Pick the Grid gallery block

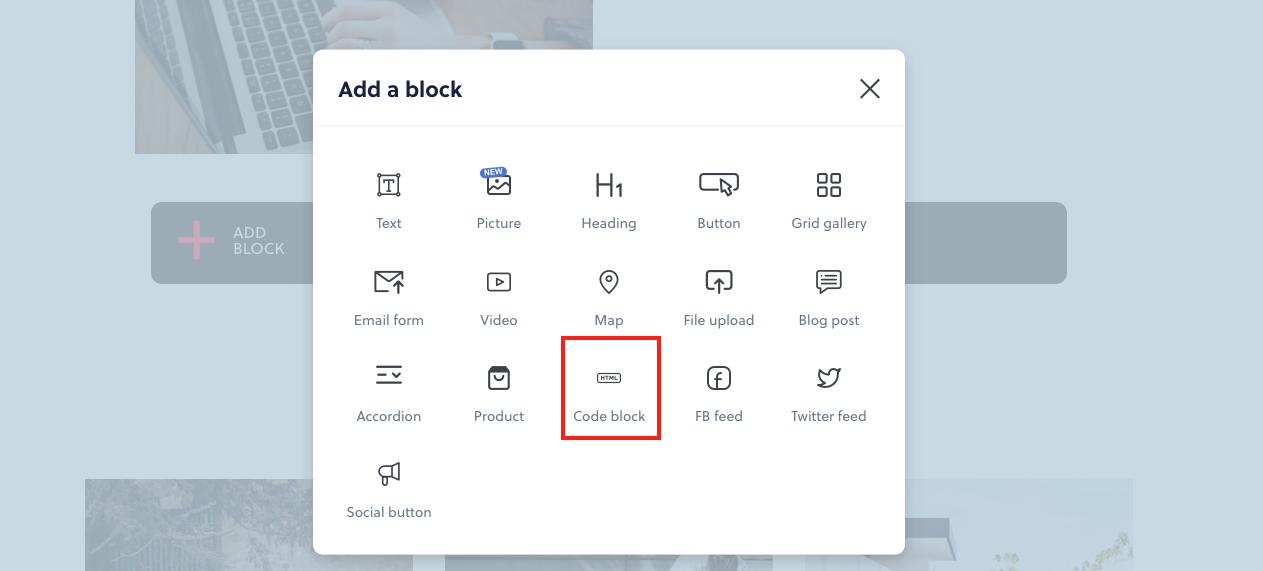828,199
